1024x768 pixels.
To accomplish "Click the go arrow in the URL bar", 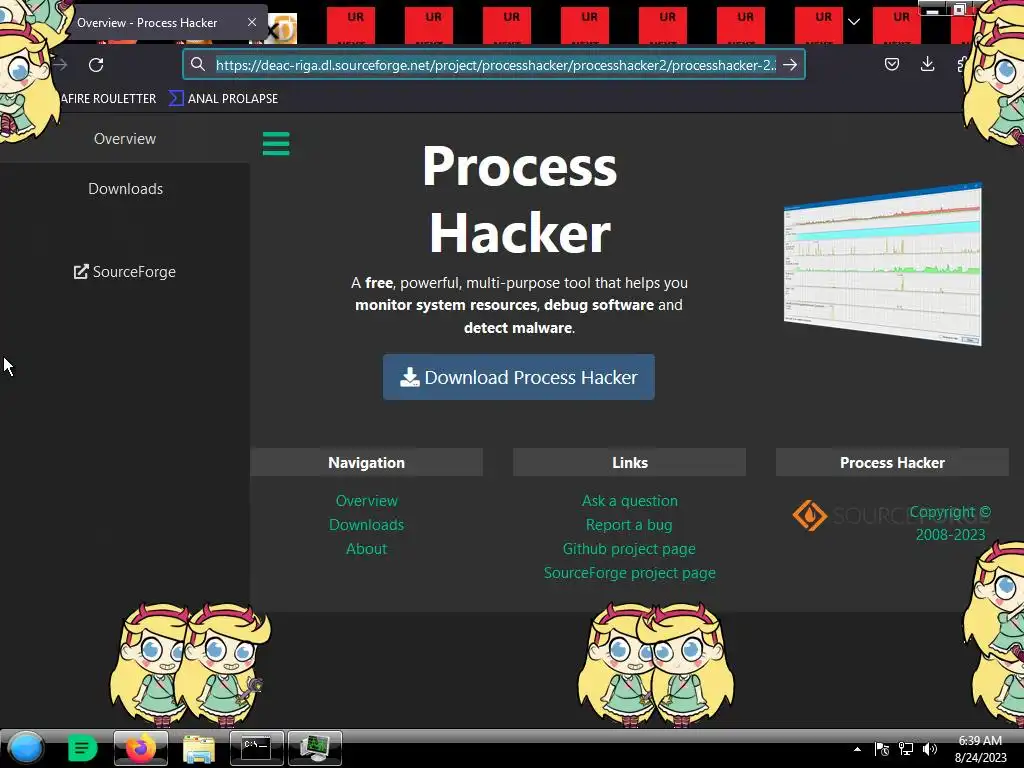I will 790,65.
